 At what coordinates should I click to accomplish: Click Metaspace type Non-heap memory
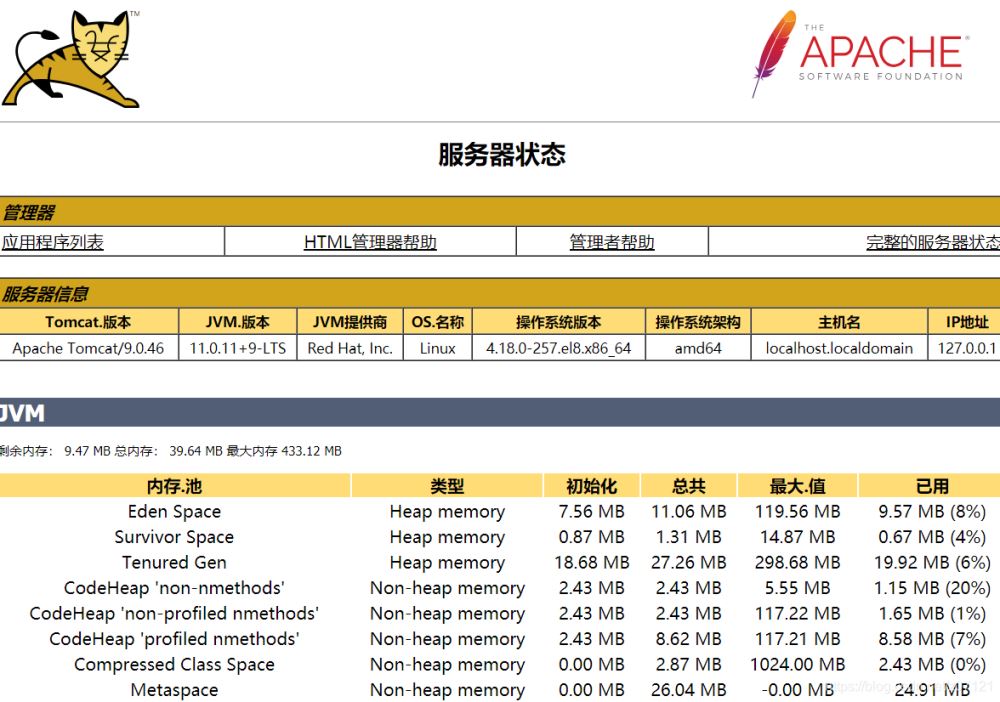(x=447, y=690)
